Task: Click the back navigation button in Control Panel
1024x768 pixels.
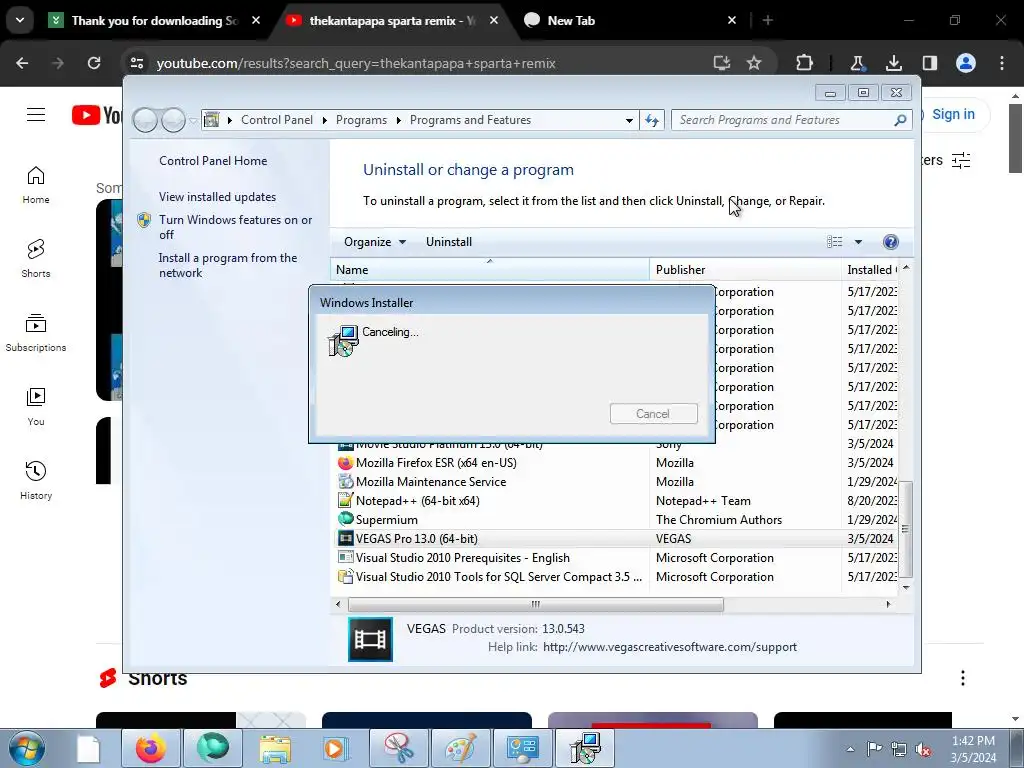Action: pyautogui.click(x=146, y=120)
